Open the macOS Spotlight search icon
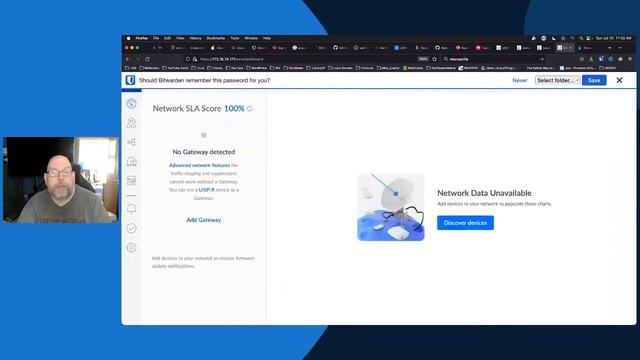Viewport: 640px width, 360px height. click(x=581, y=38)
